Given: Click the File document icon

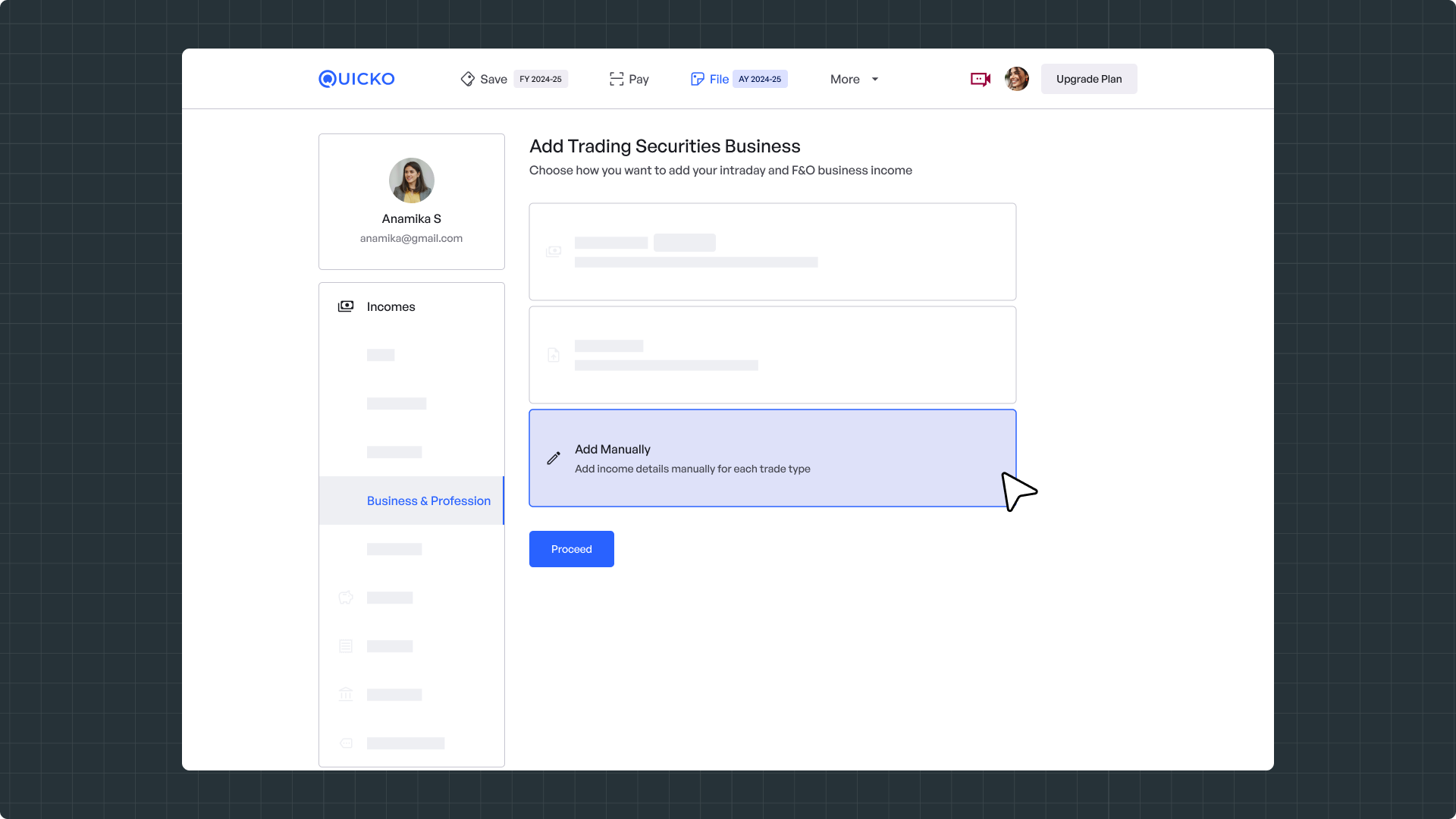Looking at the screenshot, I should click(x=697, y=79).
